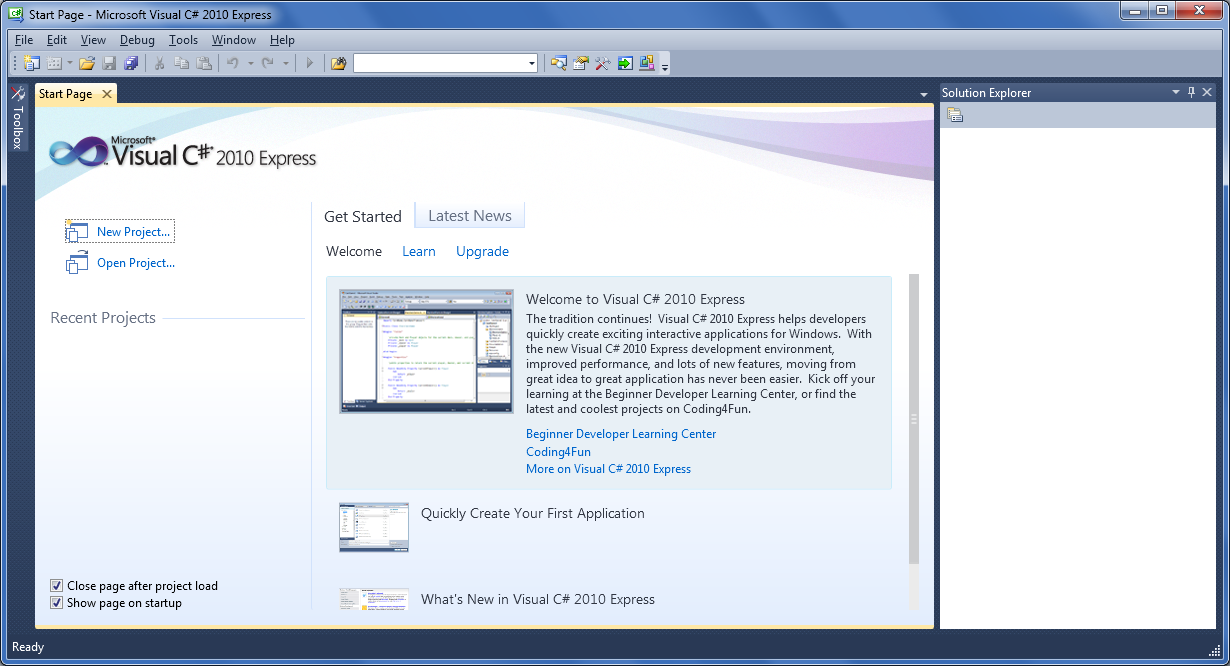Open the Toolbox from the left sidebar tab
Screen dimensions: 1230x666
[17, 130]
